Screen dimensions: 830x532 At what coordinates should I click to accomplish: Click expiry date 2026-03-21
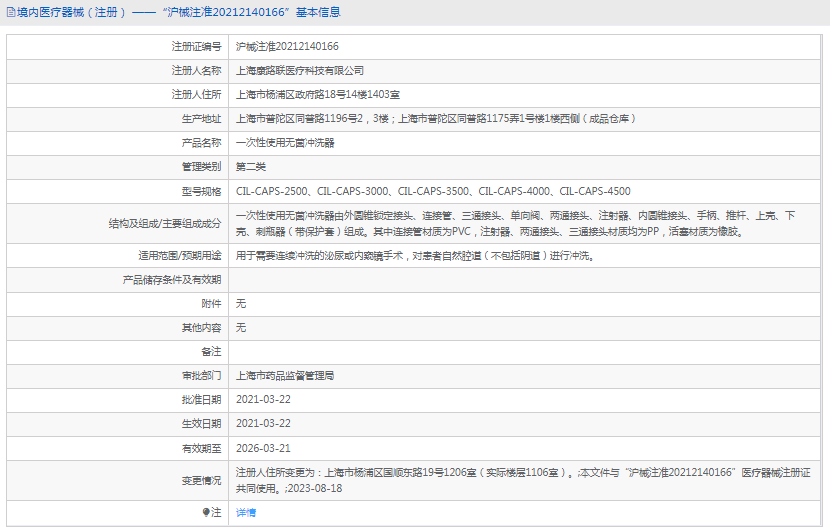[263, 448]
